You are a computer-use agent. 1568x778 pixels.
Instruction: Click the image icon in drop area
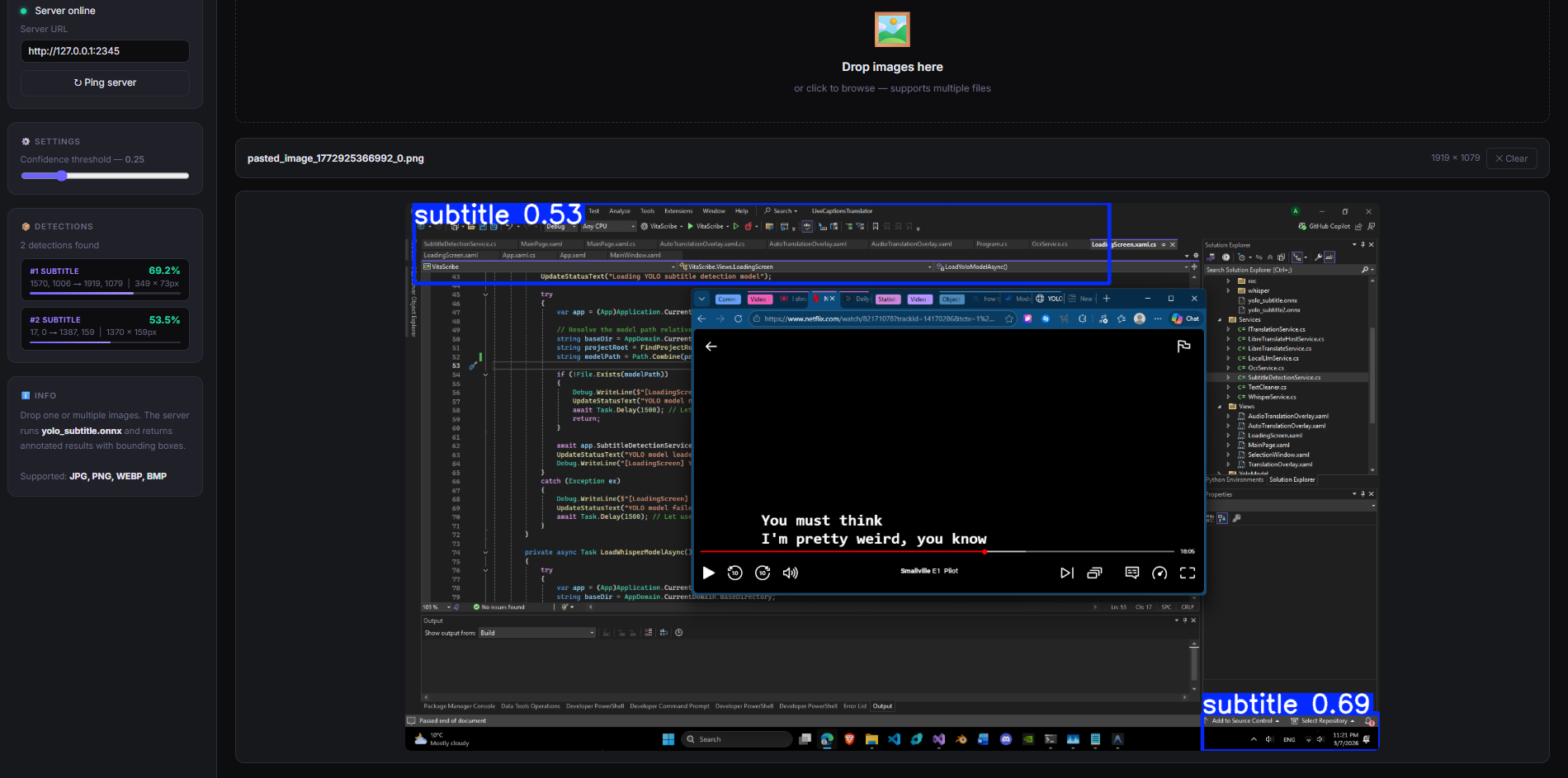click(x=892, y=30)
